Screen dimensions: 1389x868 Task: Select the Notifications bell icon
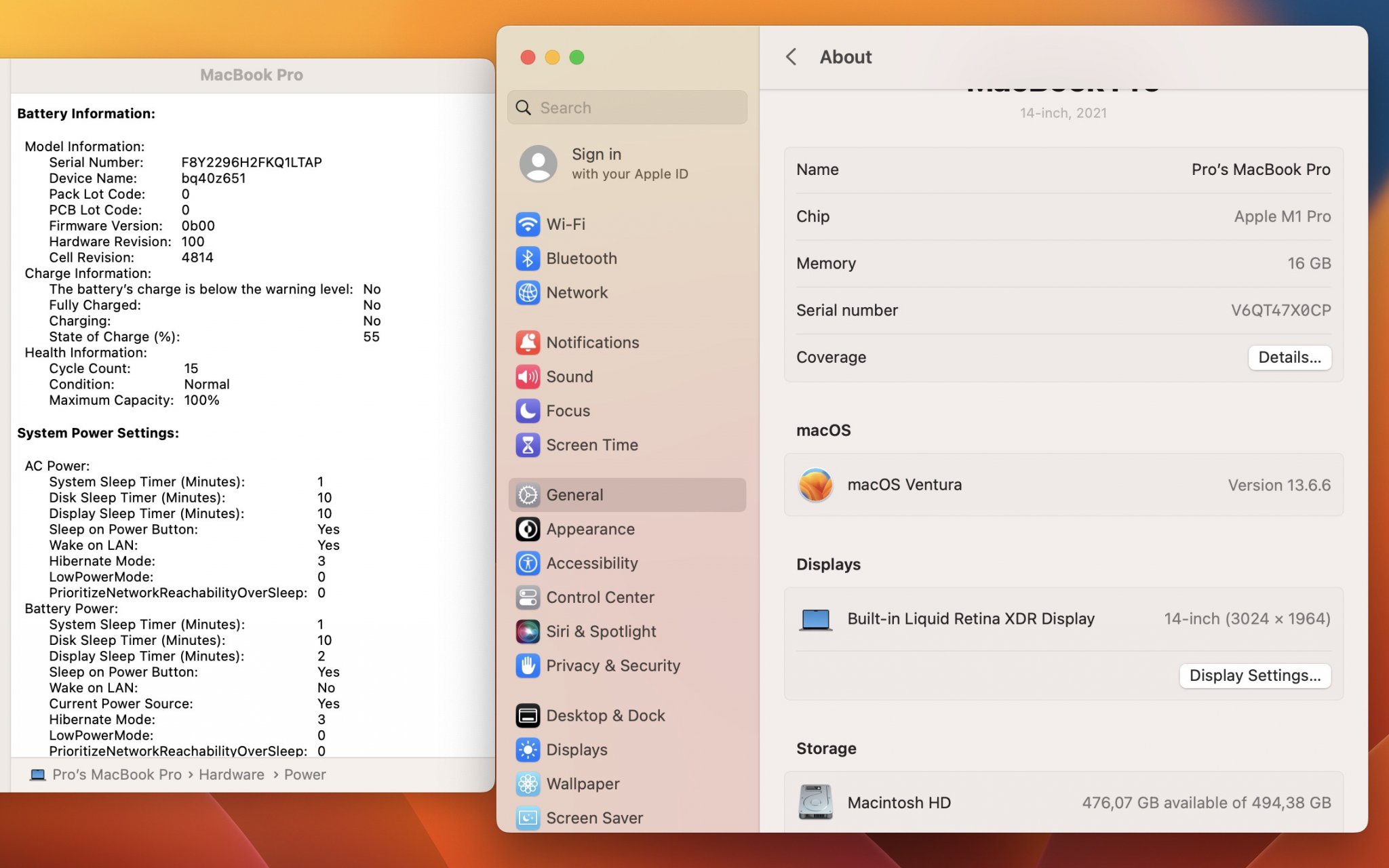[x=528, y=342]
